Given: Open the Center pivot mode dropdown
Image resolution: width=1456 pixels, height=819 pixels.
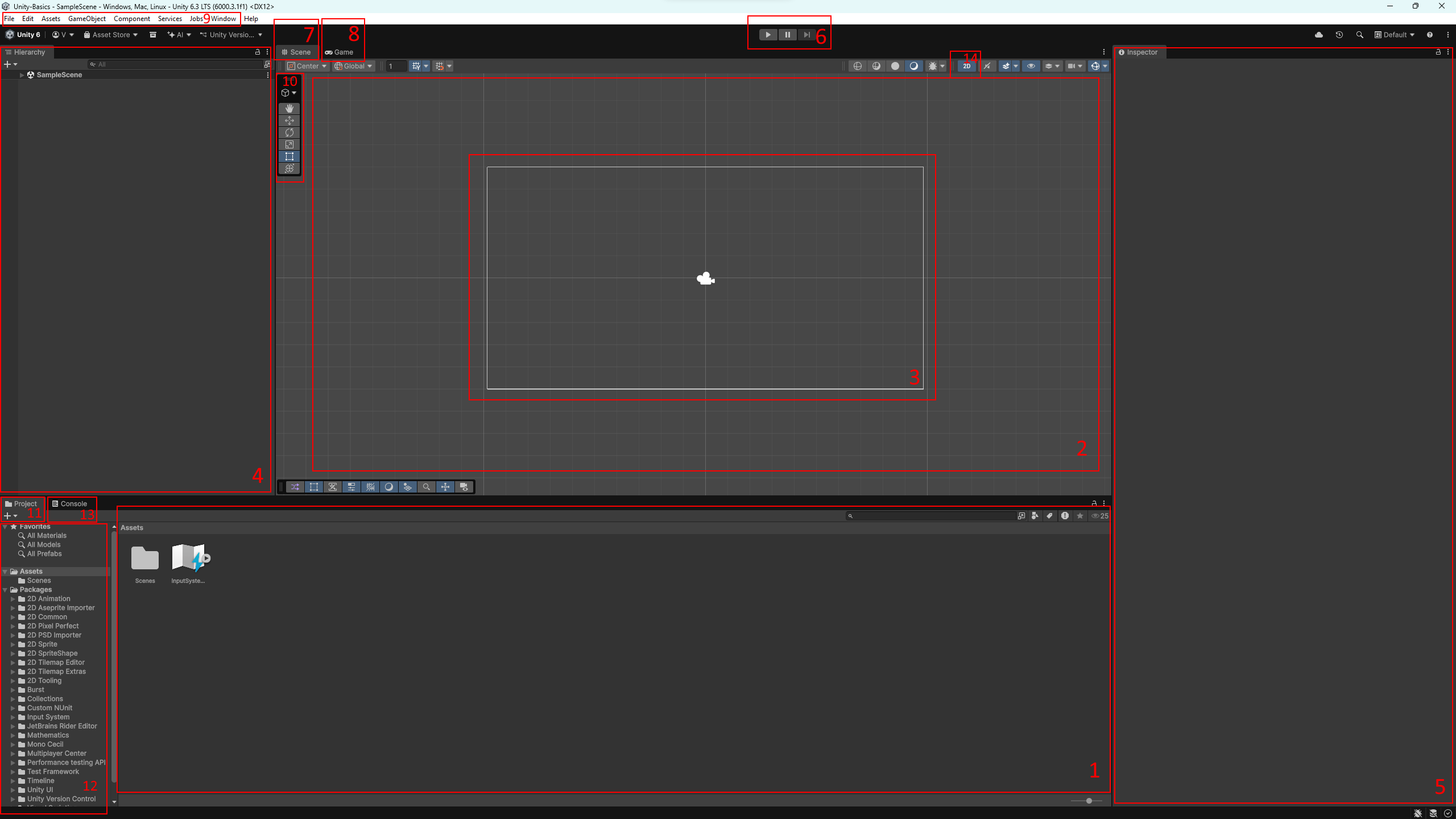Looking at the screenshot, I should (307, 66).
